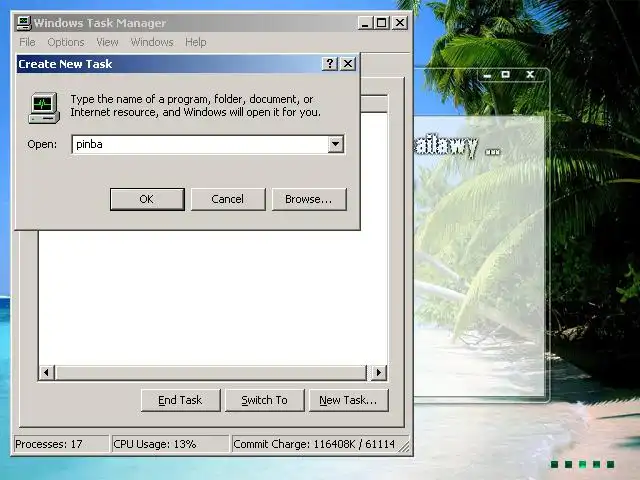The width and height of the screenshot is (640, 480).
Task: Open the Help menu
Action: tap(196, 42)
